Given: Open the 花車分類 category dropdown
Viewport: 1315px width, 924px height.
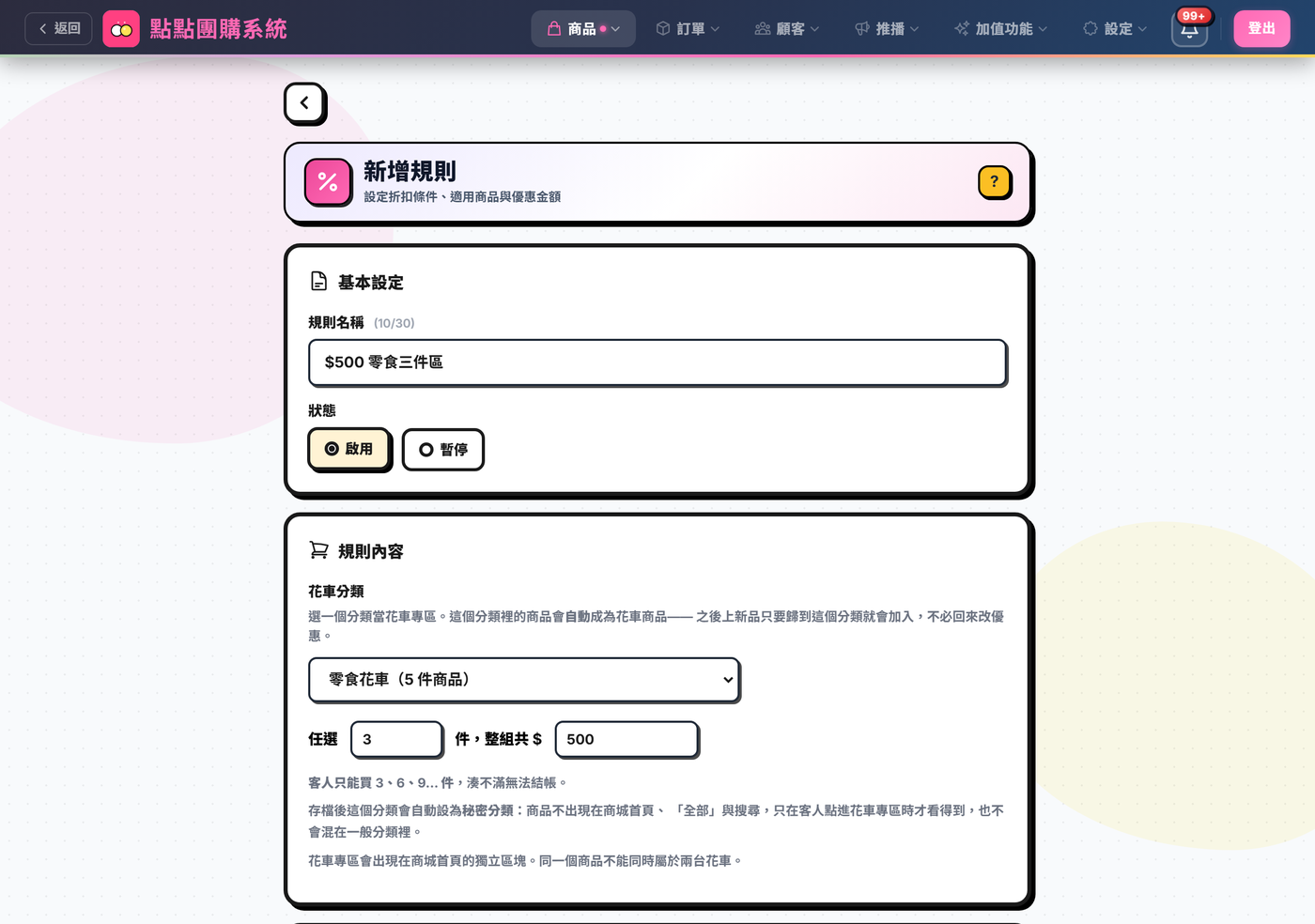Looking at the screenshot, I should click(x=524, y=680).
